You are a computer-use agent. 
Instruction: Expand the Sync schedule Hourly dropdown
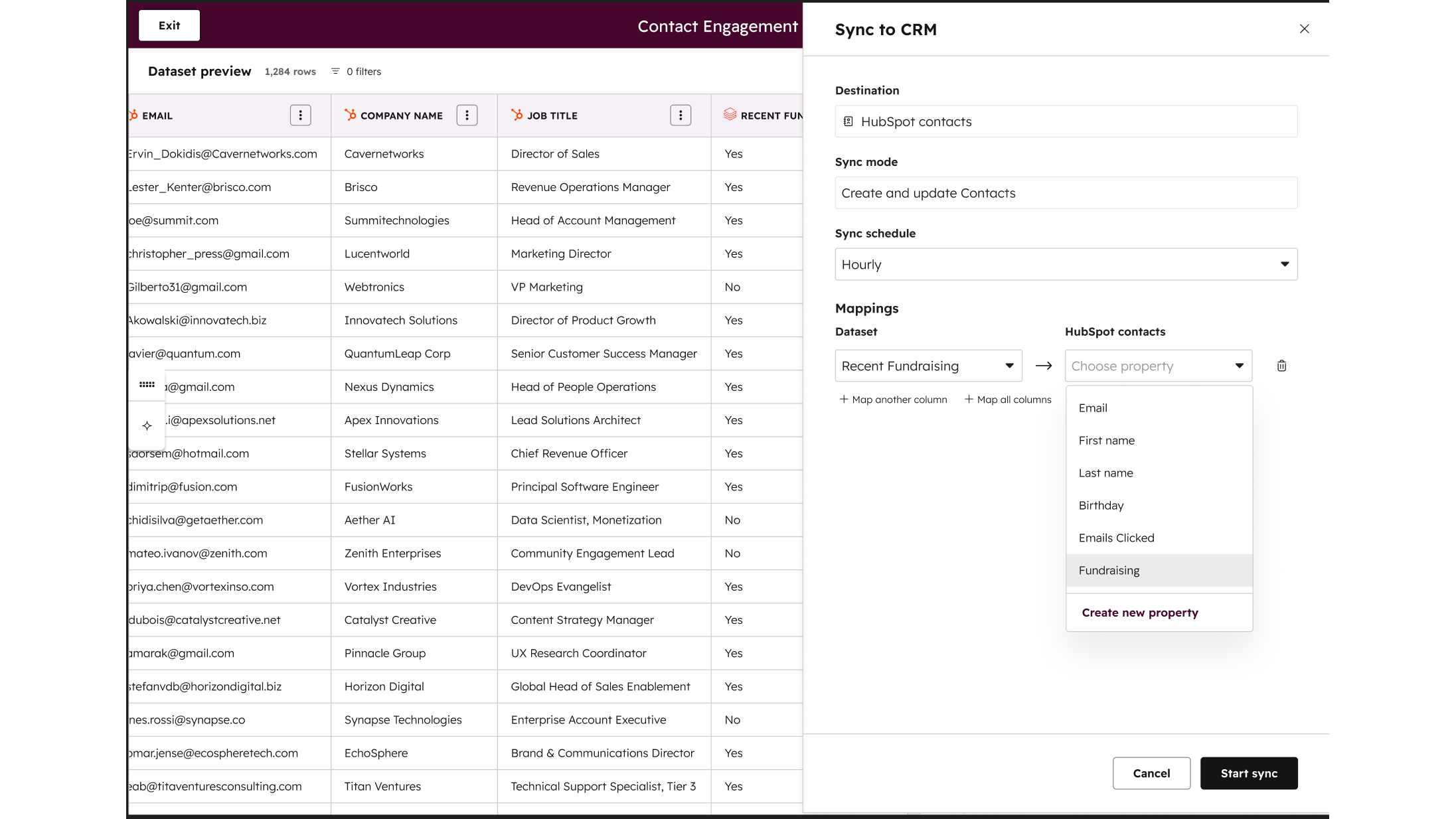pos(1066,264)
